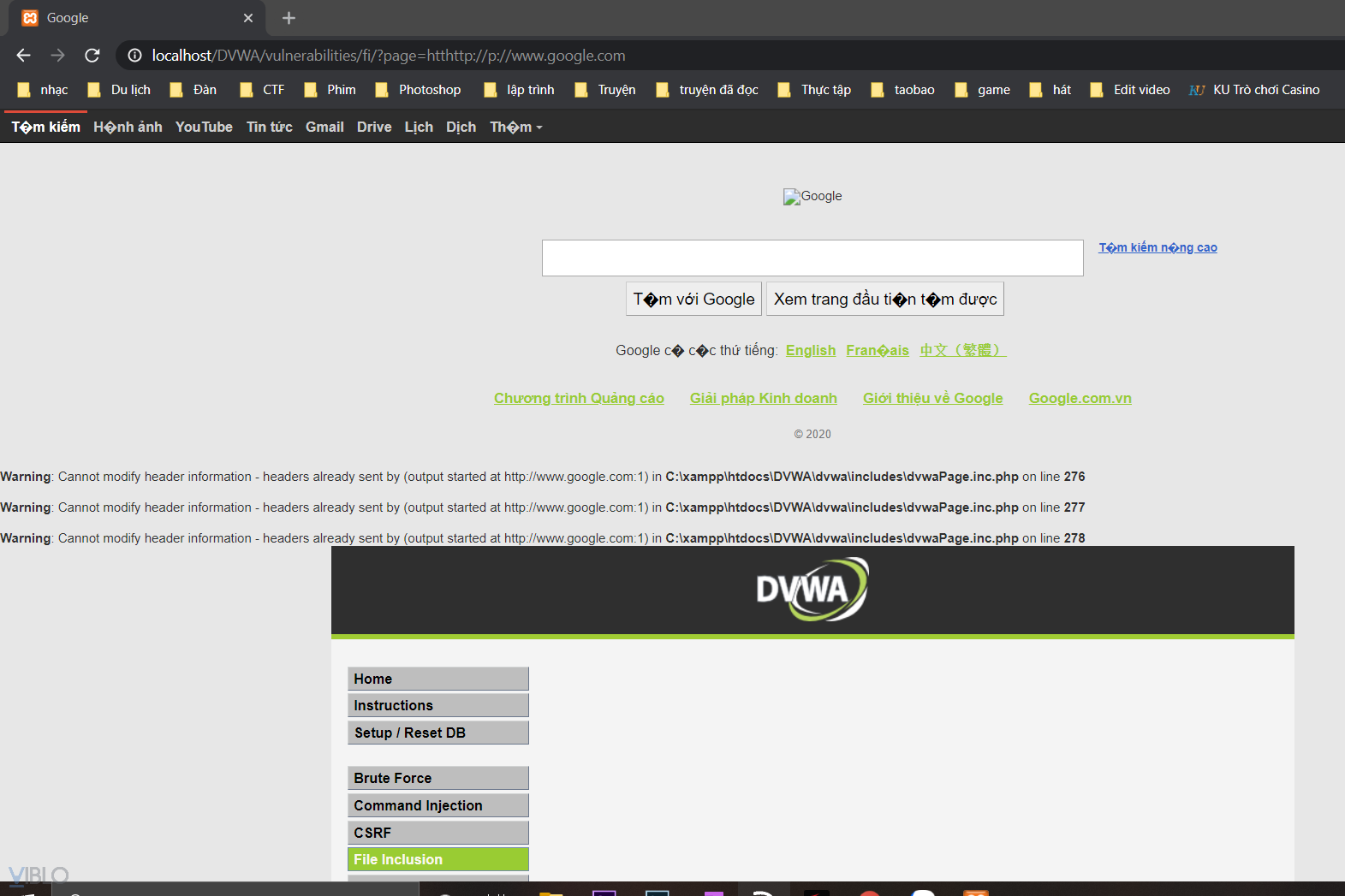Open Giới thiệu về Google link
The width and height of the screenshot is (1345, 896).
click(x=933, y=398)
